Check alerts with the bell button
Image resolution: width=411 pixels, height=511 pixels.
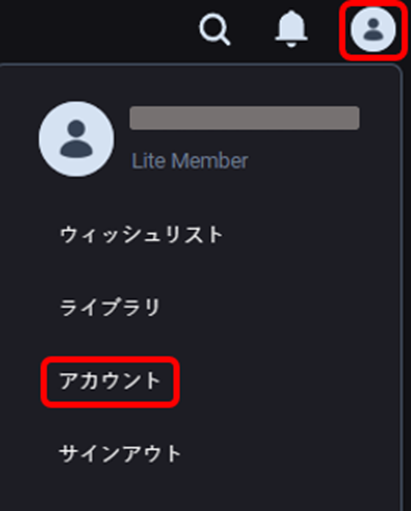coord(291,29)
